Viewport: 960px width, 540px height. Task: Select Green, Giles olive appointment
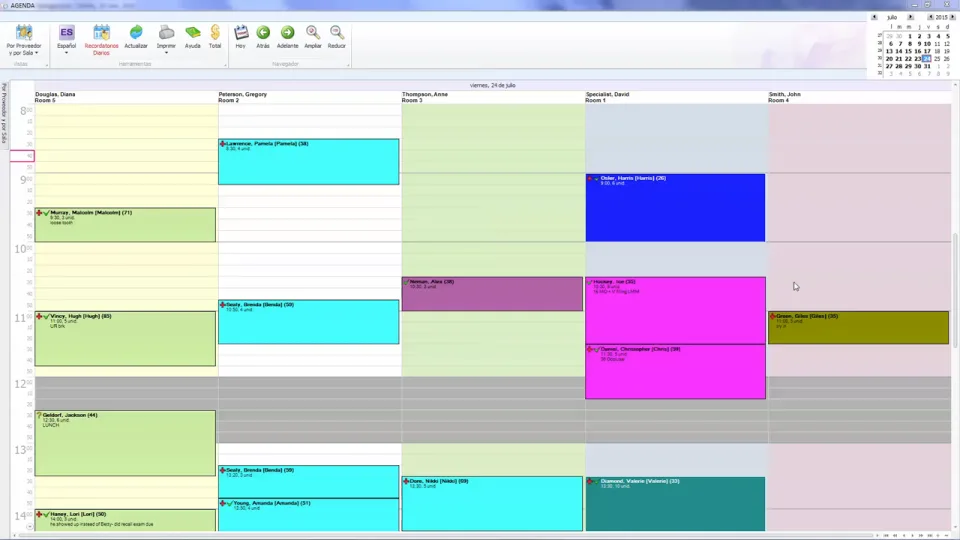pyautogui.click(x=858, y=328)
